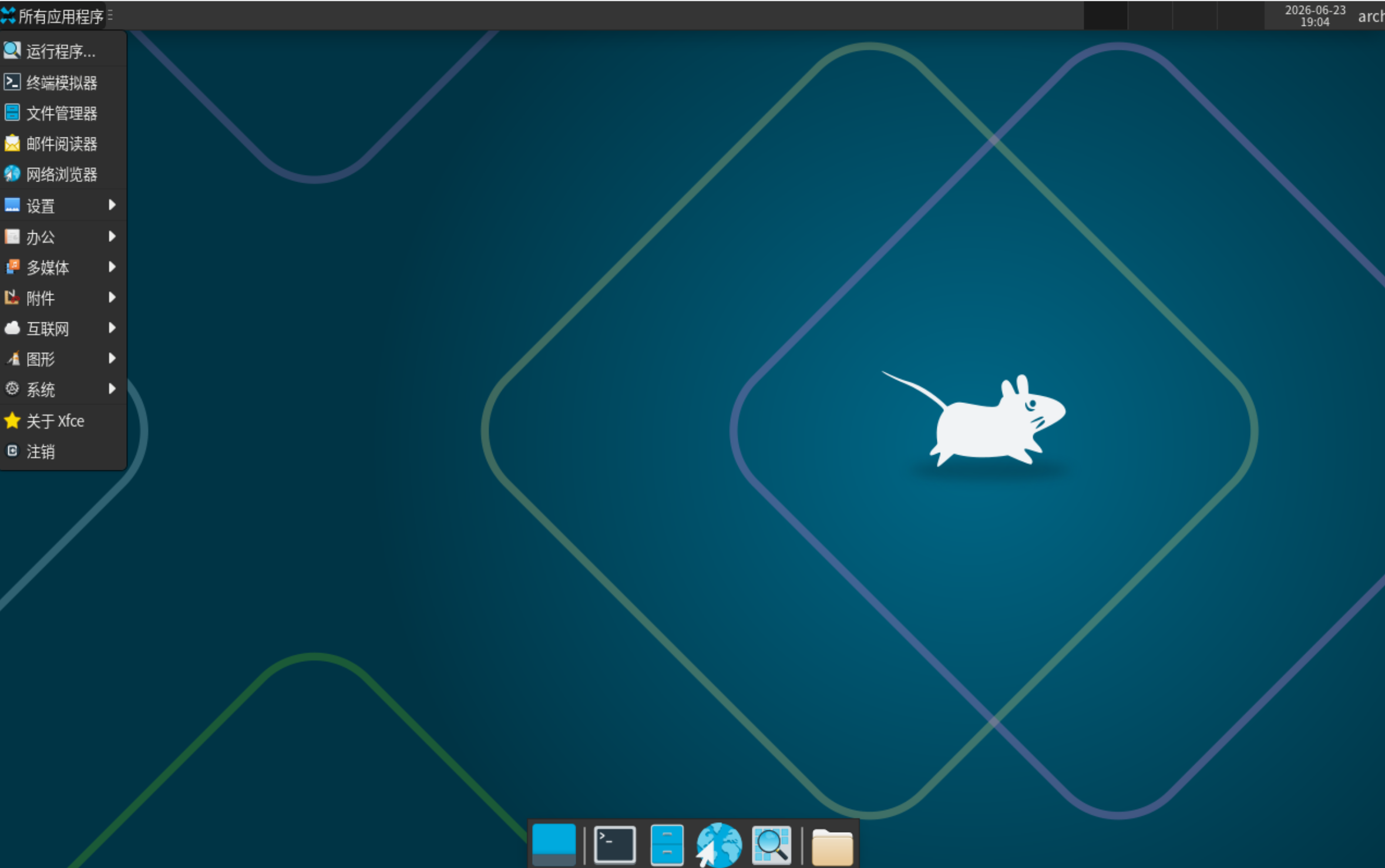
Task: Open 邮件阅读器 menu entry
Action: click(x=63, y=143)
